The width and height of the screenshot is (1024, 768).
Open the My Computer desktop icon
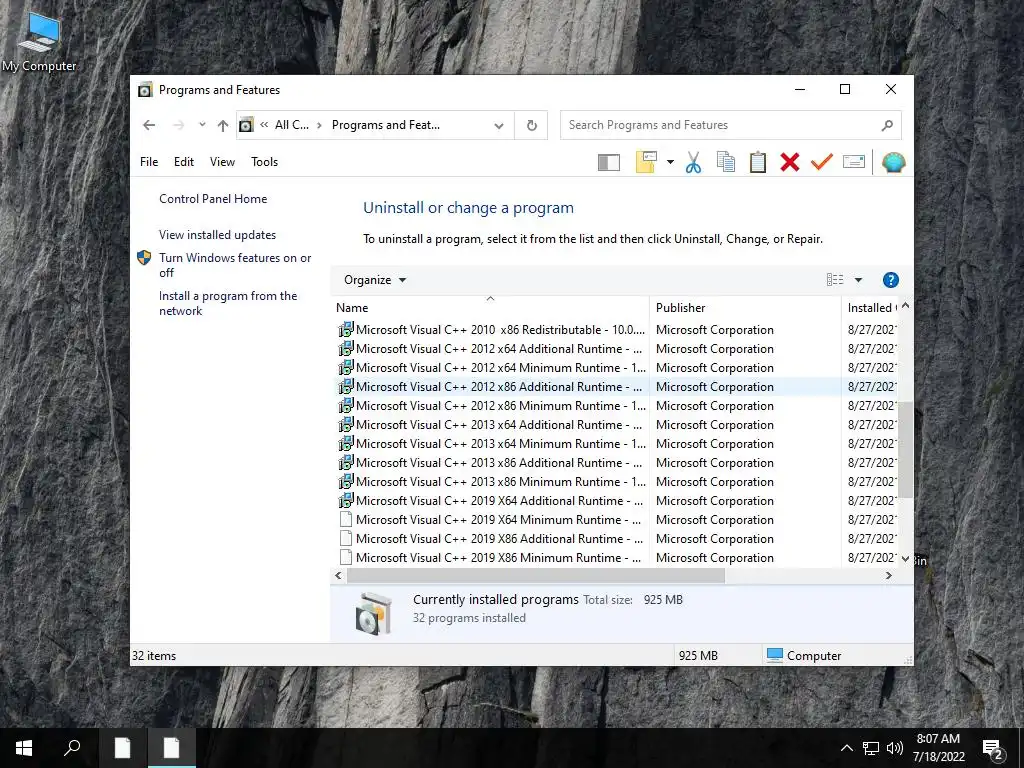pyautogui.click(x=39, y=42)
